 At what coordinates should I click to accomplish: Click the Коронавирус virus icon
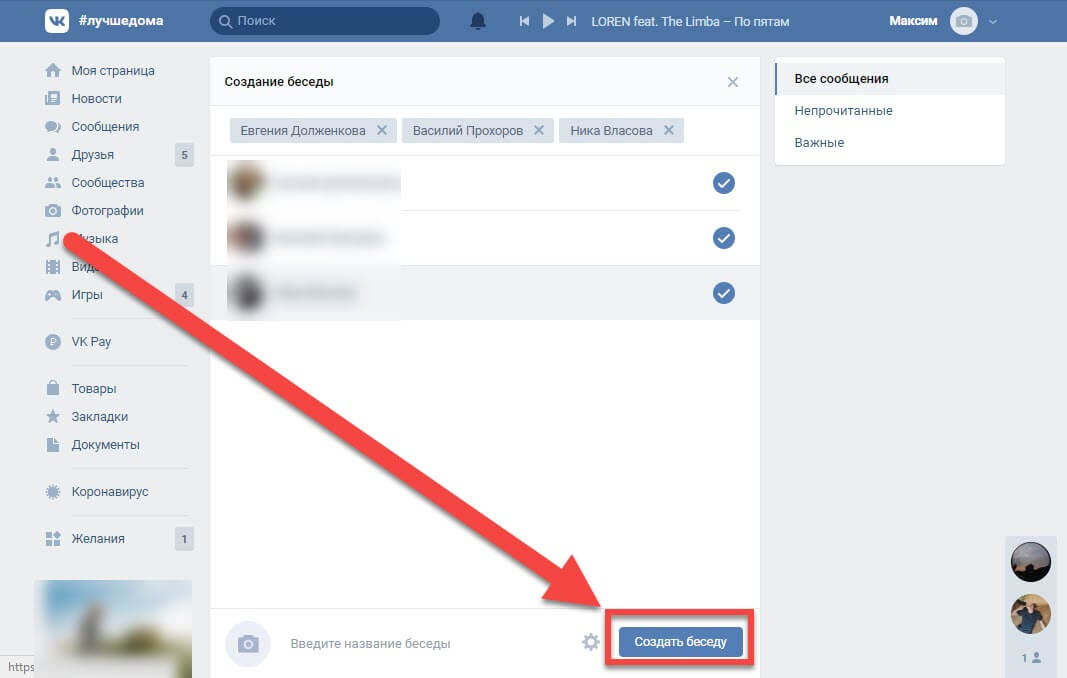pyautogui.click(x=52, y=491)
